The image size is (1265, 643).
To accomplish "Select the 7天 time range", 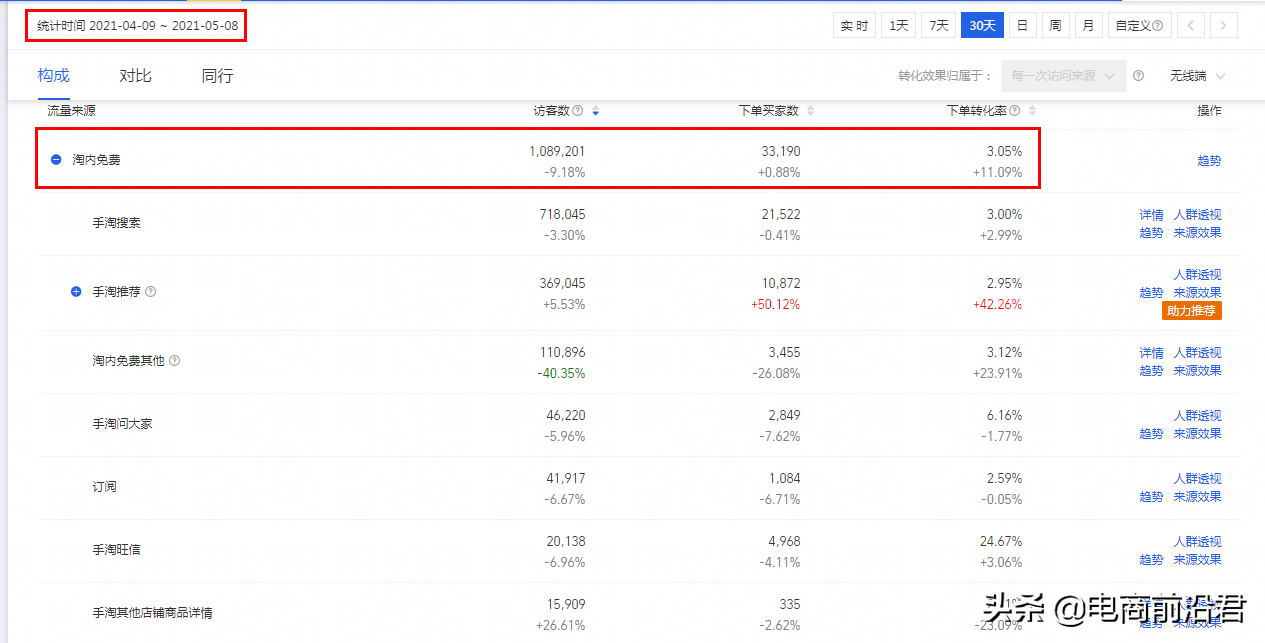I will point(938,26).
